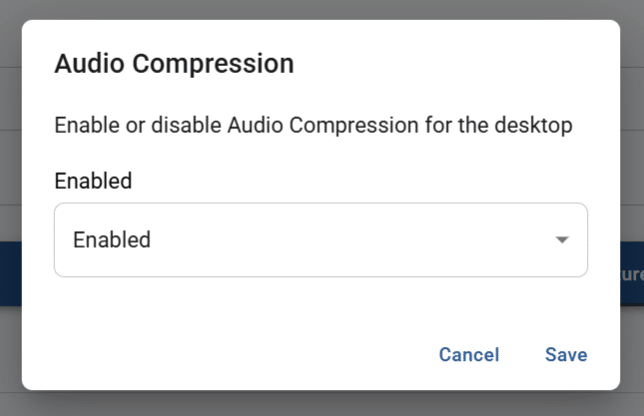Save the Audio Compression setting
Image resolution: width=644 pixels, height=416 pixels.
point(566,355)
